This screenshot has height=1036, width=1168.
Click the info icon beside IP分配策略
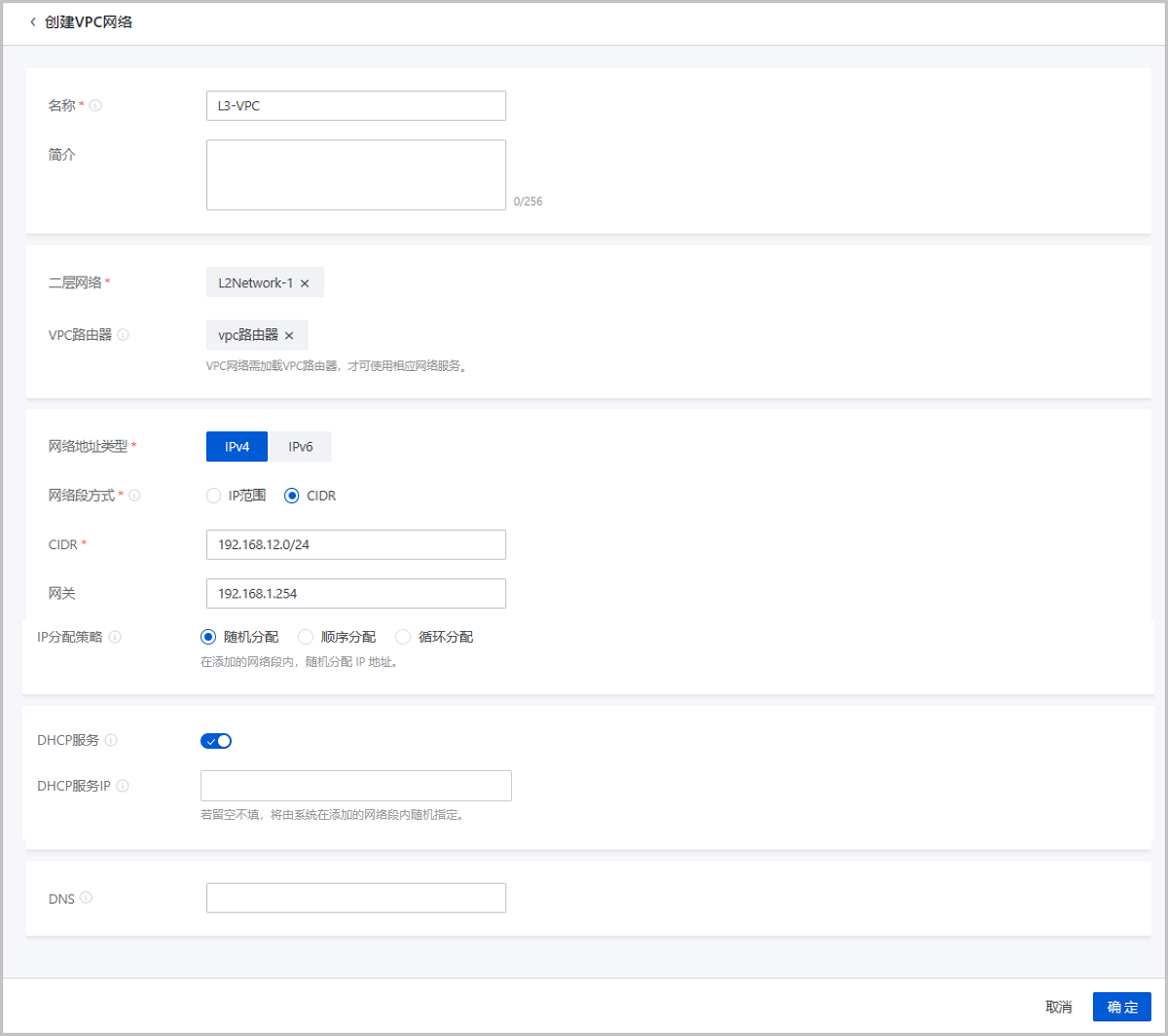[x=116, y=637]
